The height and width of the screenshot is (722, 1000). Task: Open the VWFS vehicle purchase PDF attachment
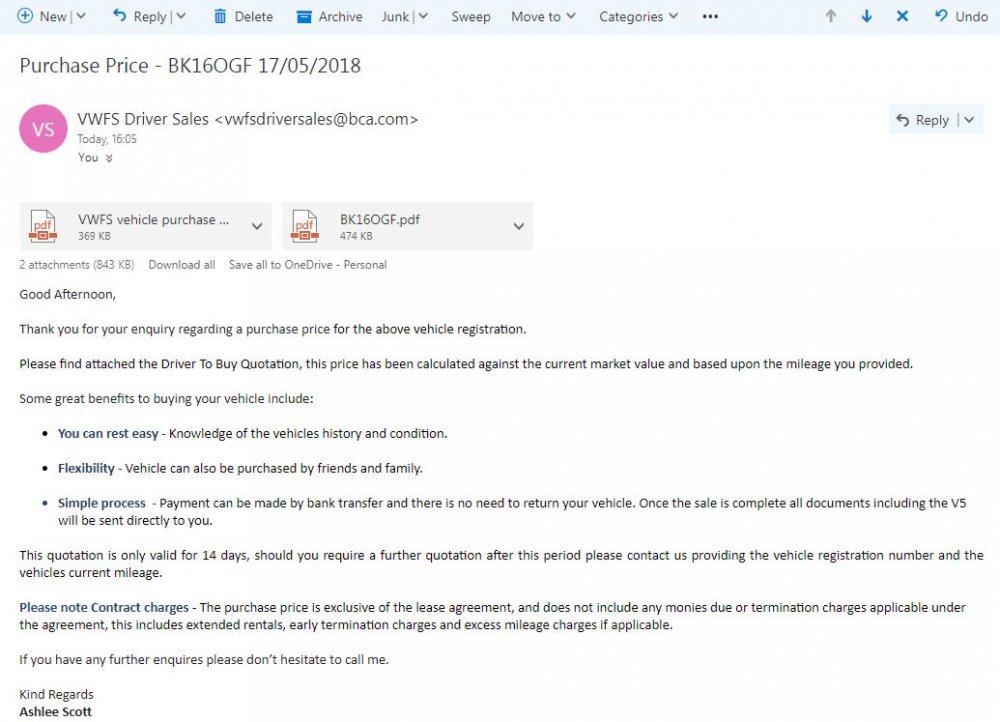pyautogui.click(x=145, y=226)
